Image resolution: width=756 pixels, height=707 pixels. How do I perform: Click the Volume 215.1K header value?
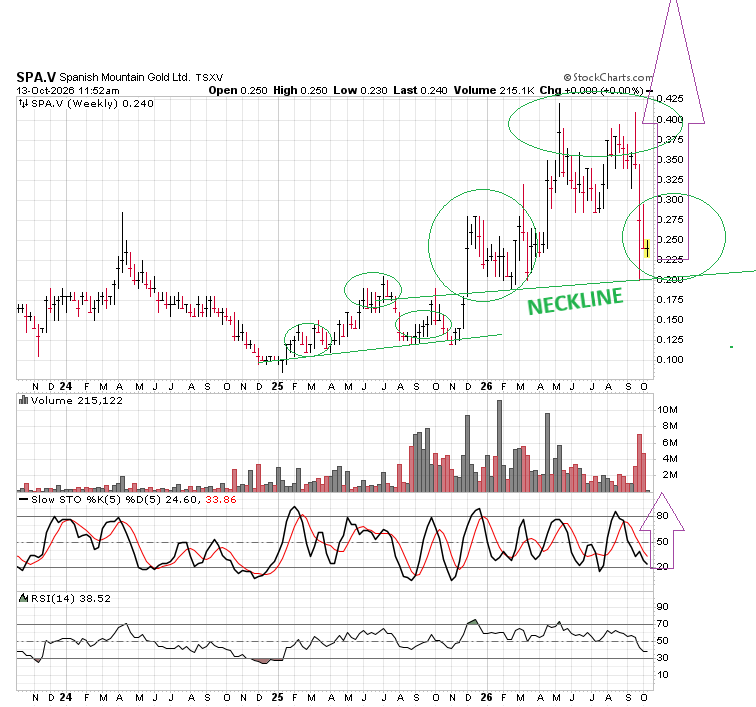494,90
